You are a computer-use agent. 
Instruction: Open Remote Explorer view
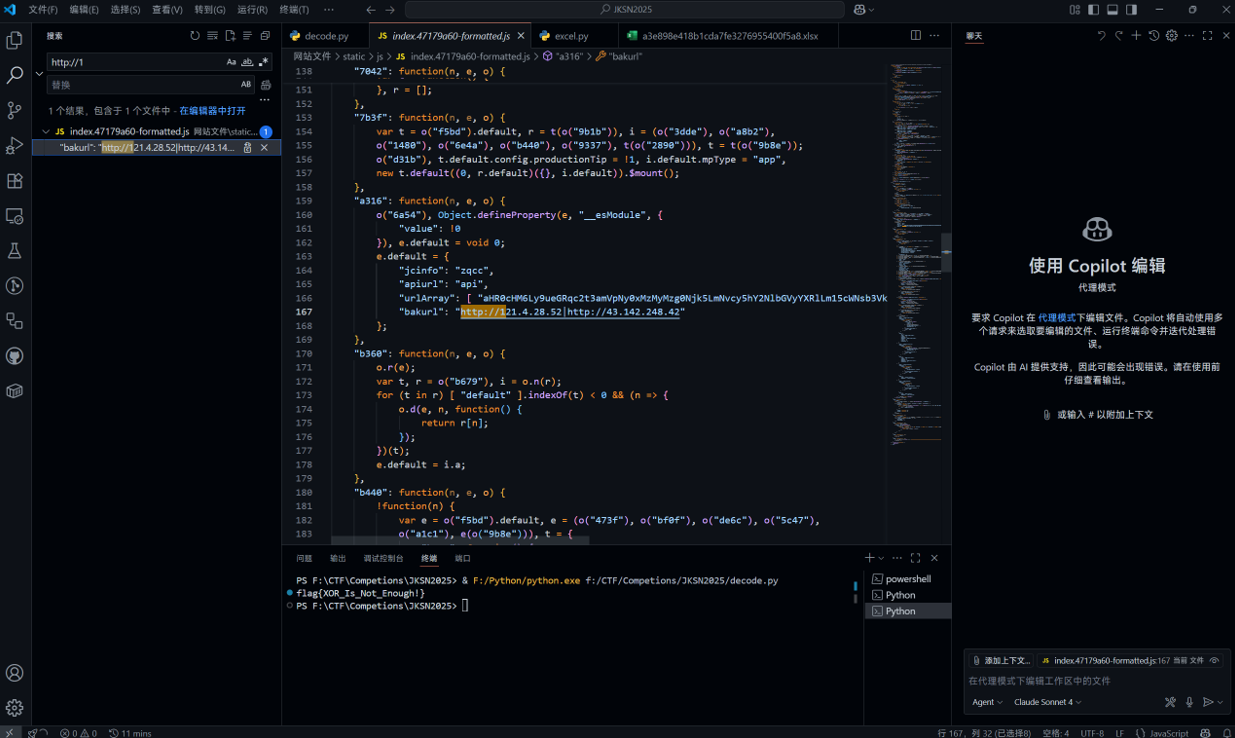click(15, 216)
